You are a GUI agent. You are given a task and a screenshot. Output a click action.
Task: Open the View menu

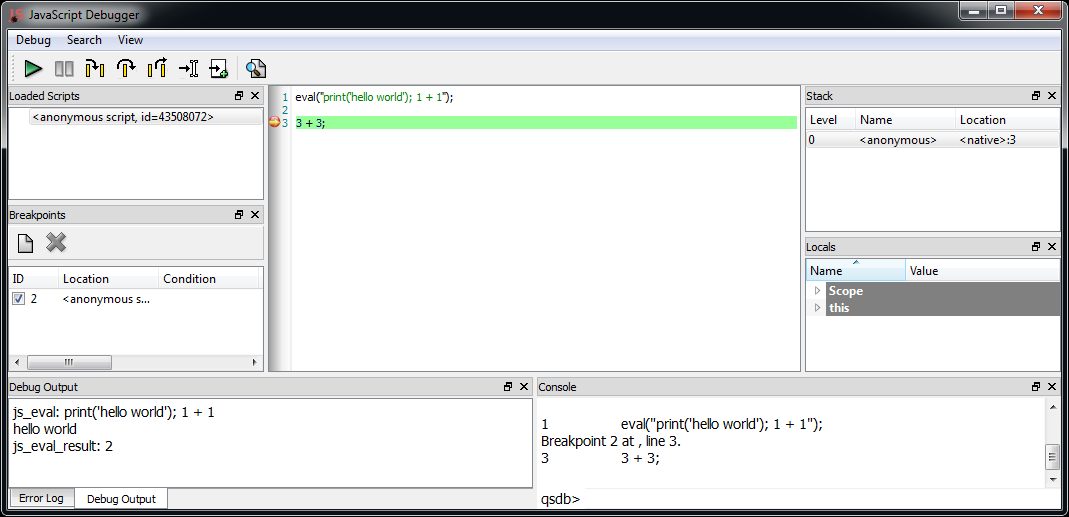130,40
